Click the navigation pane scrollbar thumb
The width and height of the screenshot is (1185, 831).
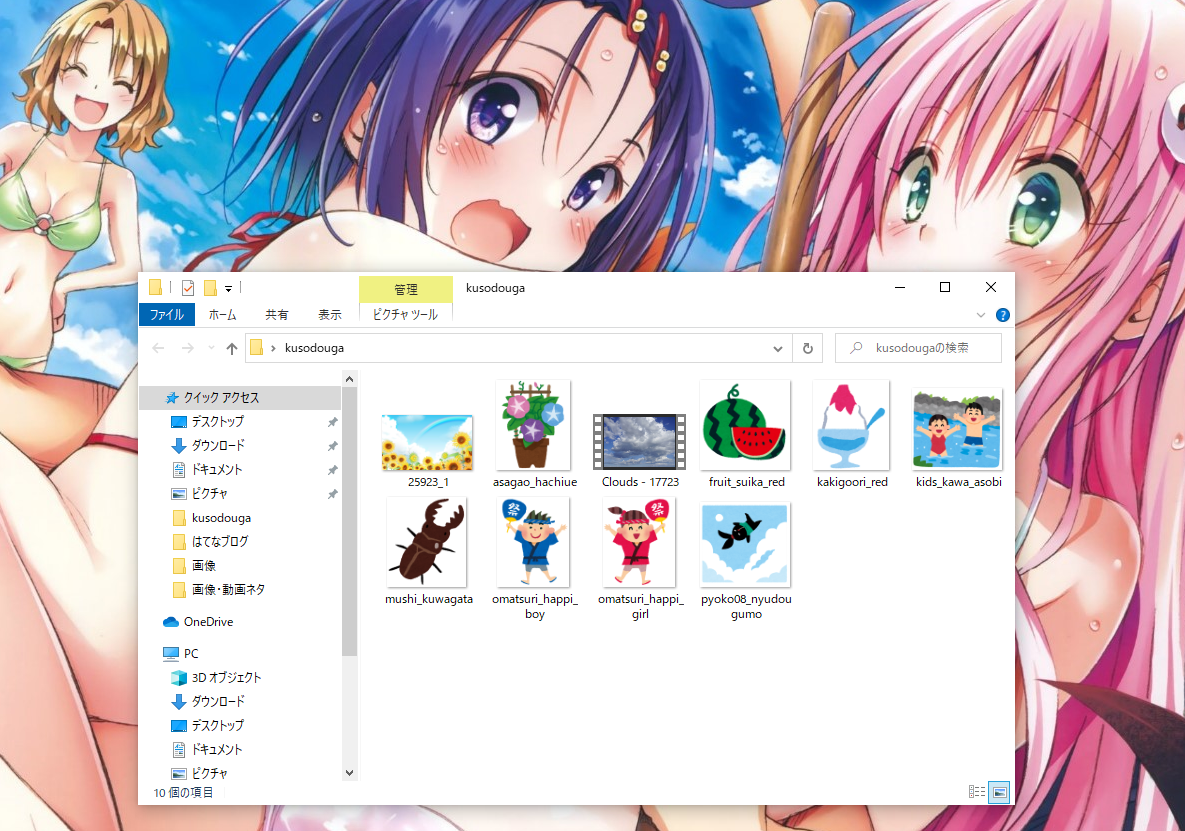point(349,522)
